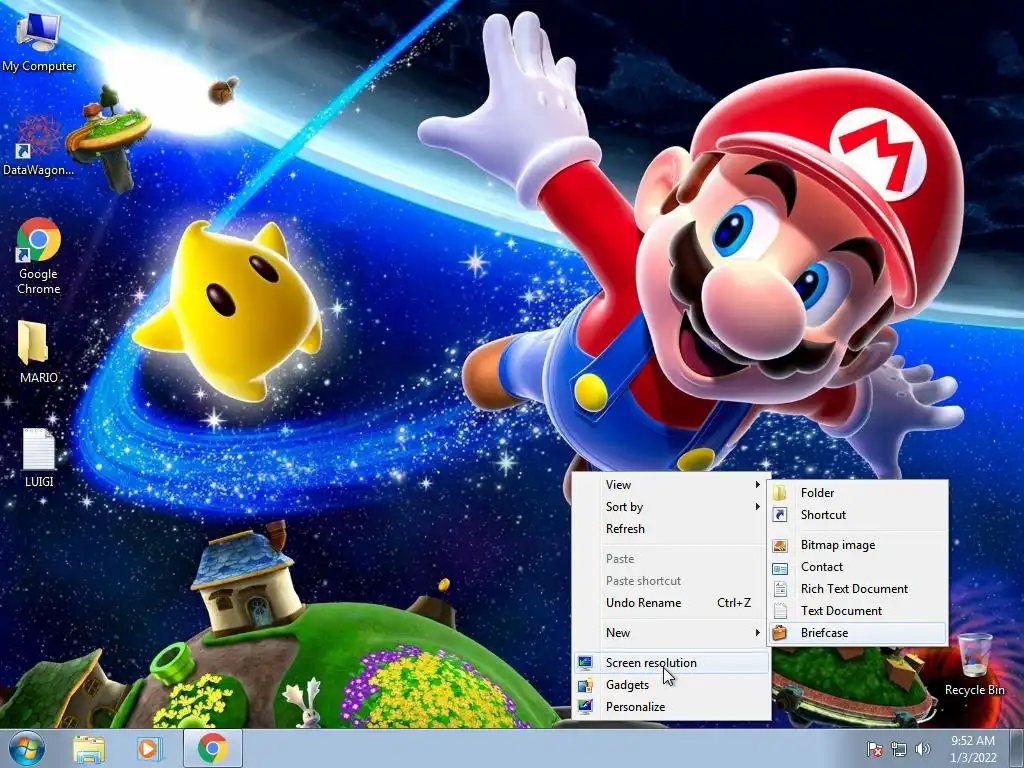Open Personalize from the context menu
Image resolution: width=1024 pixels, height=768 pixels.
671,707
